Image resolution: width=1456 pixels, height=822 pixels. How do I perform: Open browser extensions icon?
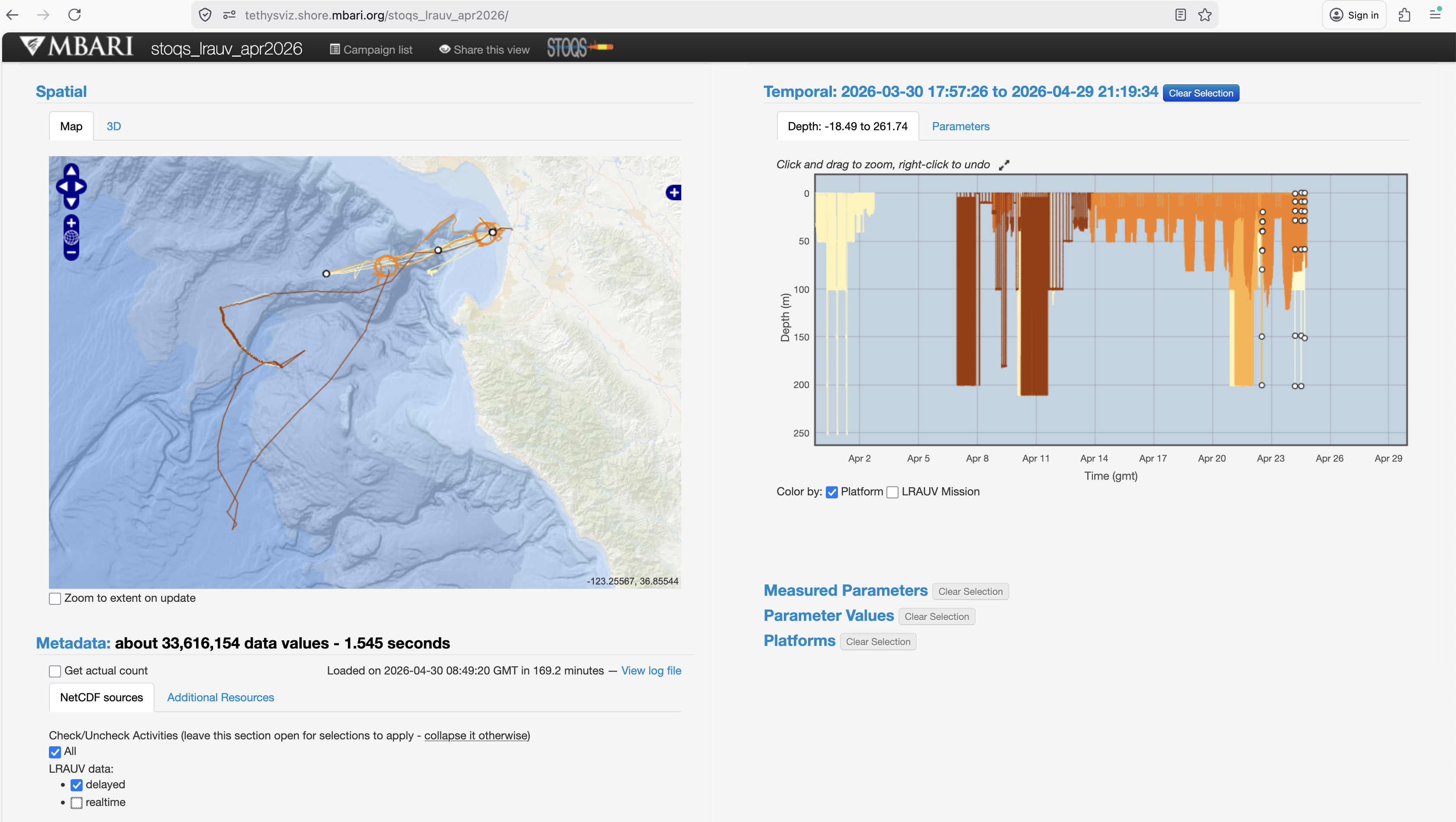[x=1404, y=15]
